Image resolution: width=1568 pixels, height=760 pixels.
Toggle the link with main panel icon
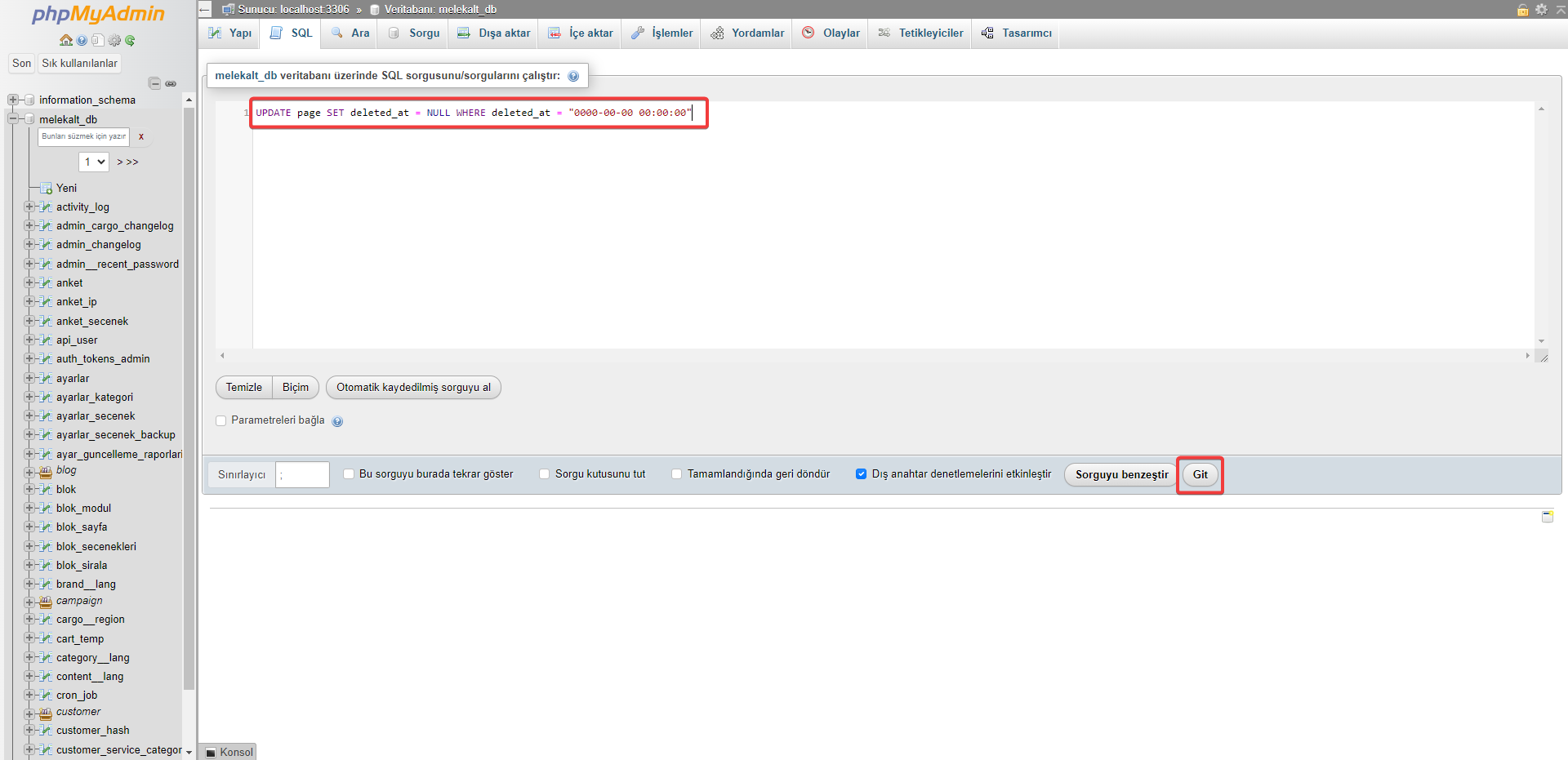171,83
